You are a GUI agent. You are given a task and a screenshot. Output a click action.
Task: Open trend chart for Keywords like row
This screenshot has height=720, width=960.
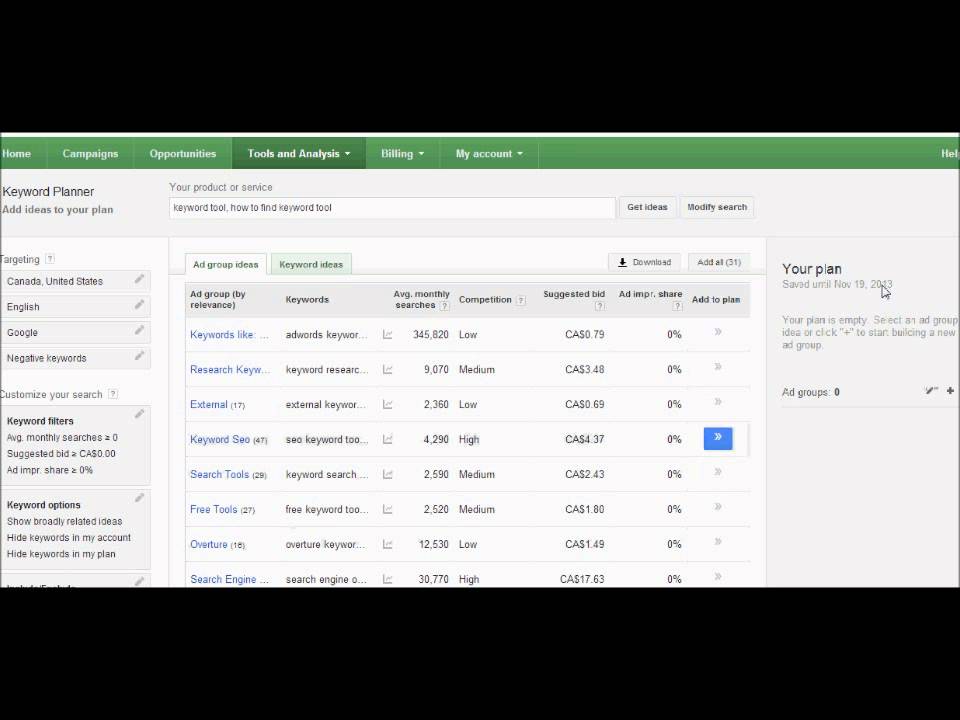click(388, 334)
